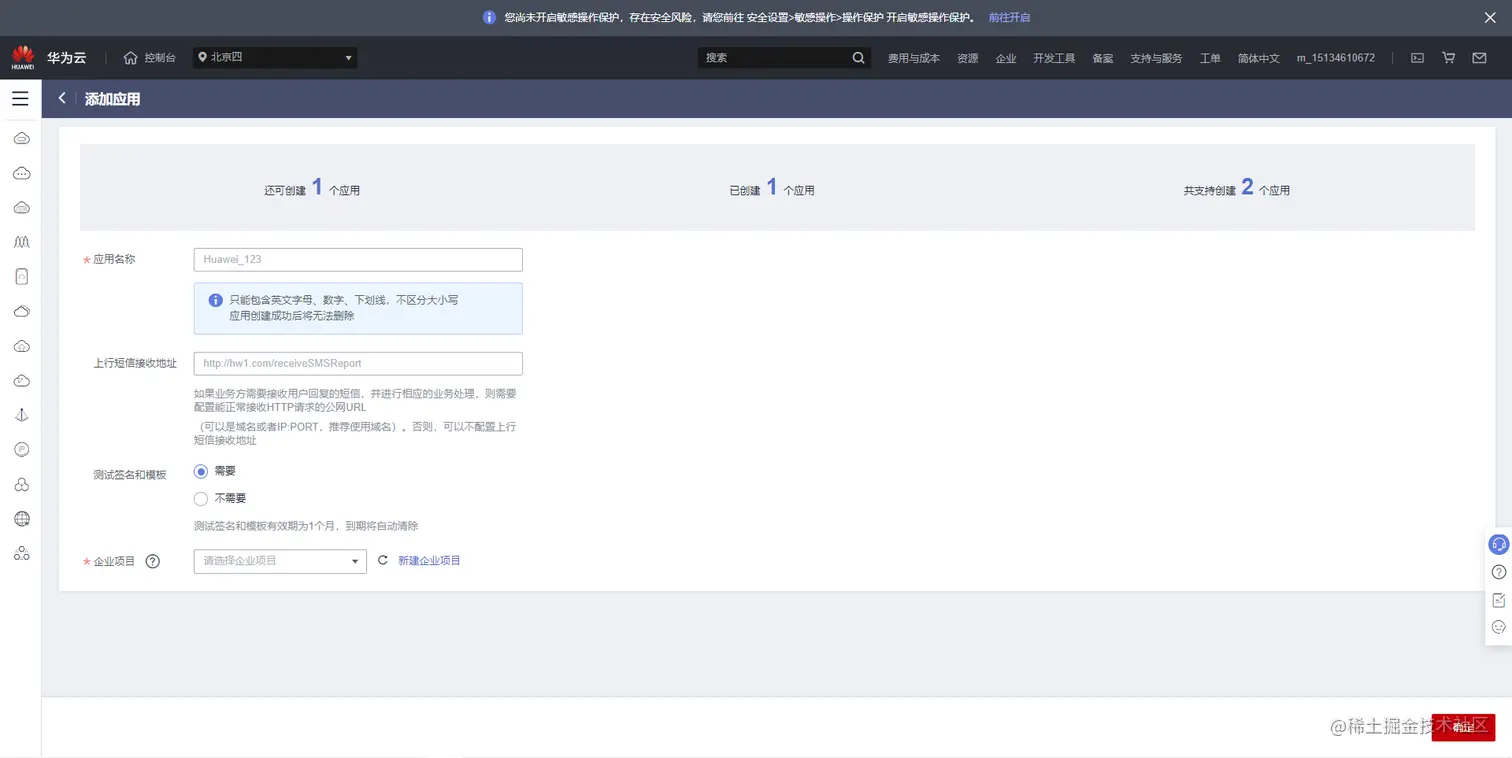This screenshot has width=1512, height=758.
Task: Click the help icon beside 企业项目
Action: (x=153, y=561)
